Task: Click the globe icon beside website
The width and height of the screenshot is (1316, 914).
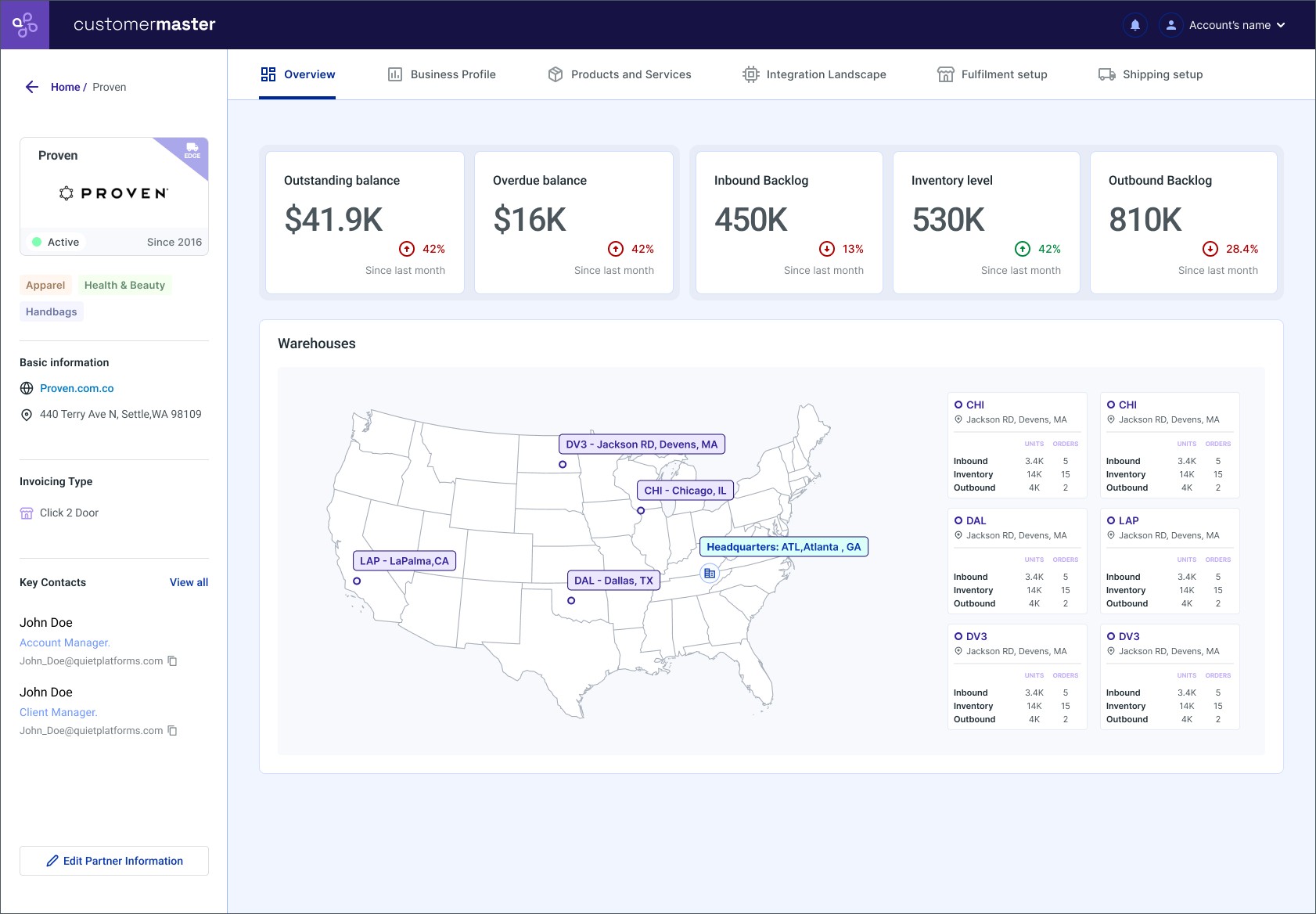Action: [x=27, y=388]
